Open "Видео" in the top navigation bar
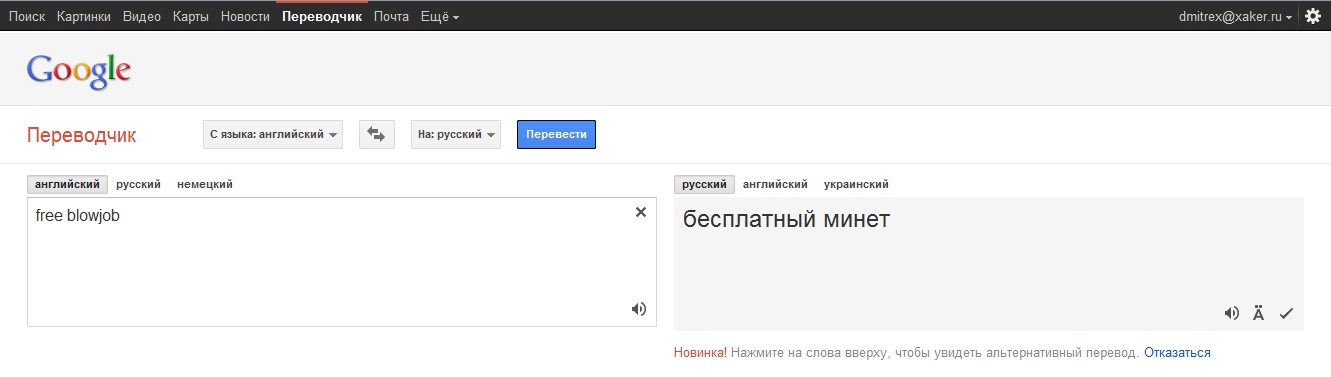1331x377 pixels. point(142,17)
